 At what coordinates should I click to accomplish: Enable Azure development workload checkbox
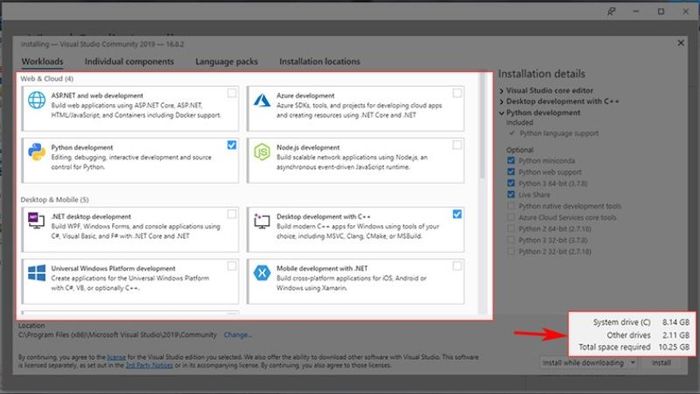pyautogui.click(x=457, y=93)
